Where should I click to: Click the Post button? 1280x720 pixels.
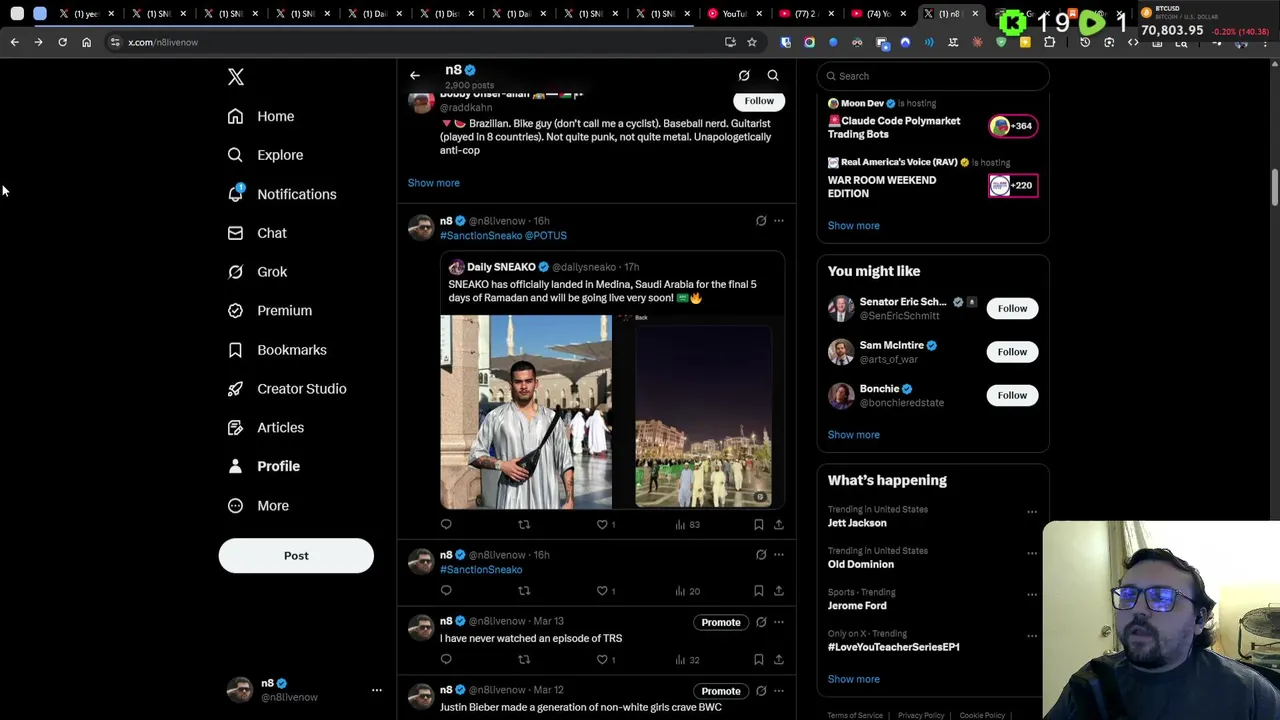[296, 556]
